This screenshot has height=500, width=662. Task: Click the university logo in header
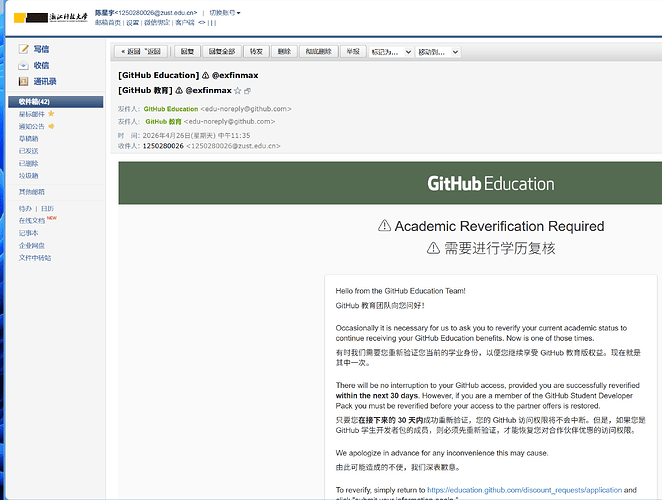tap(51, 17)
